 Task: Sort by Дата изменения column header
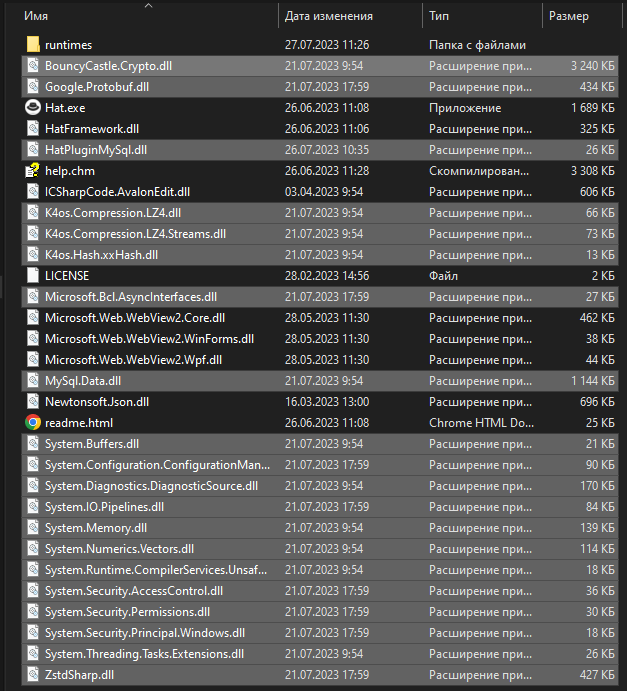(329, 17)
